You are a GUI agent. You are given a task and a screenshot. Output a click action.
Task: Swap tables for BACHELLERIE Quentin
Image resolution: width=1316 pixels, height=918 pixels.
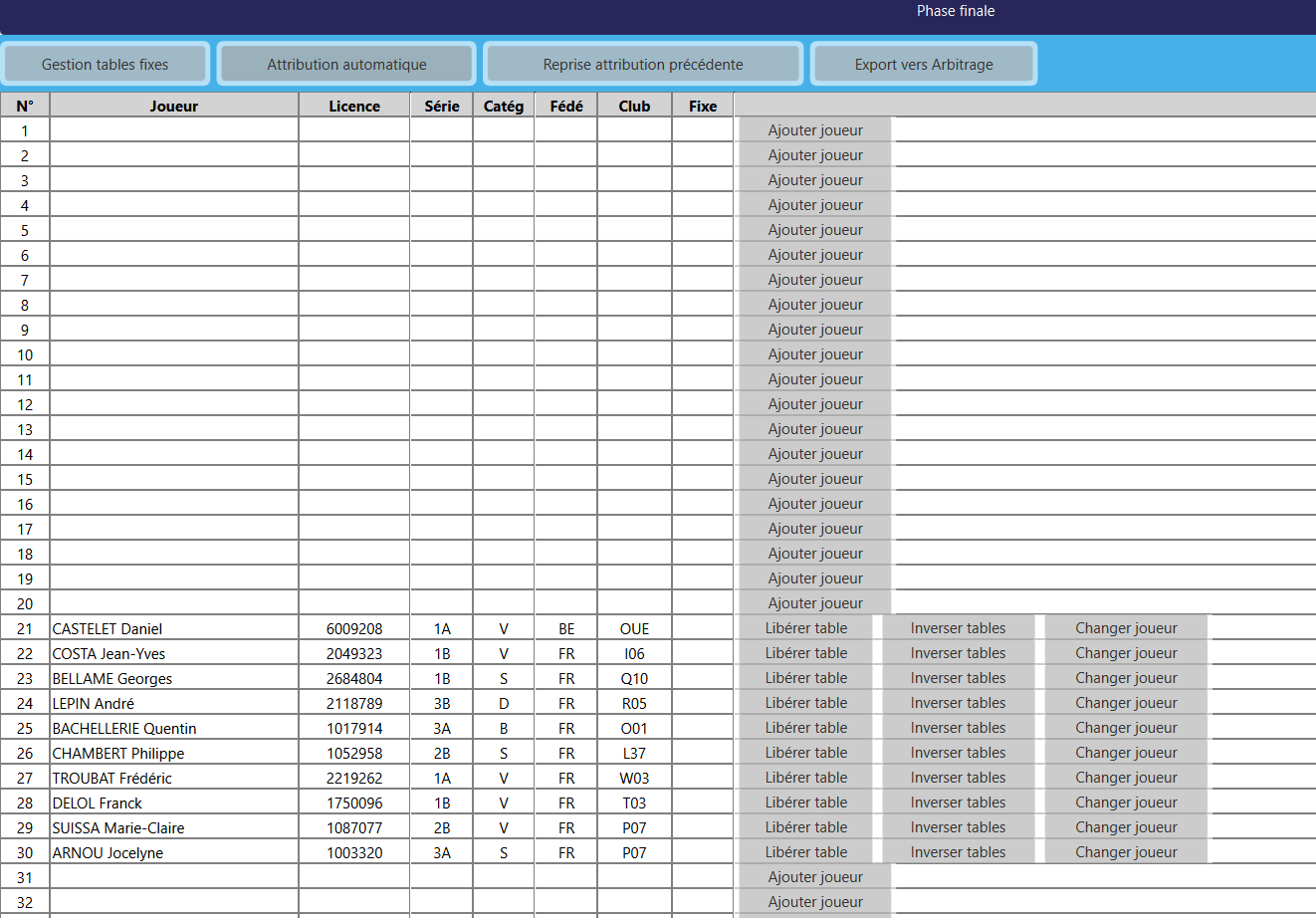pyautogui.click(x=958, y=728)
